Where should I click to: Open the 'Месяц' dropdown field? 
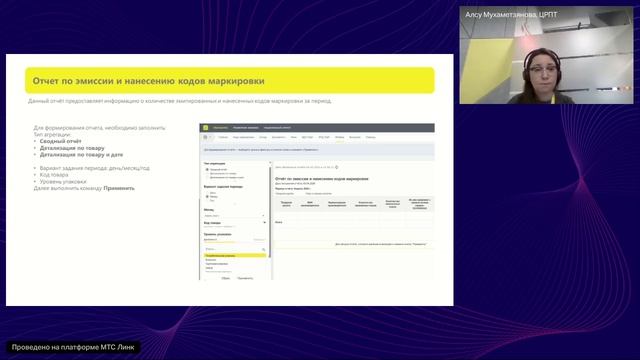234,216
